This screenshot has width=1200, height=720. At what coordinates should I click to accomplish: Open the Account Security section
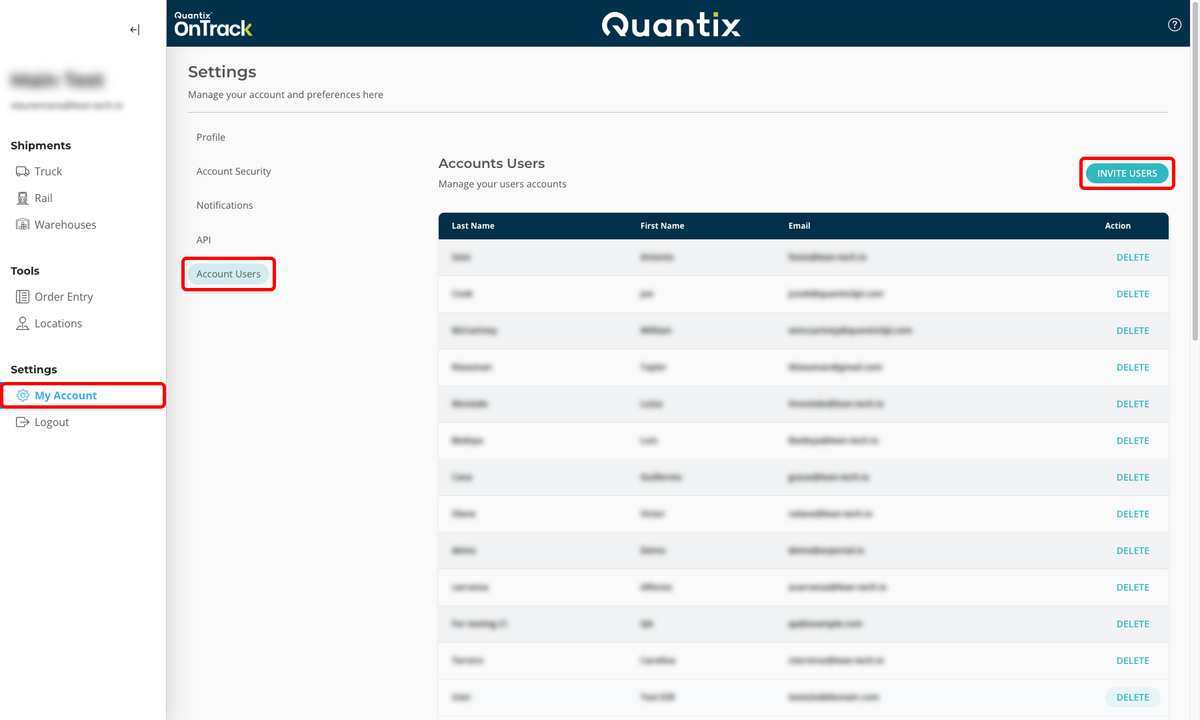(233, 171)
